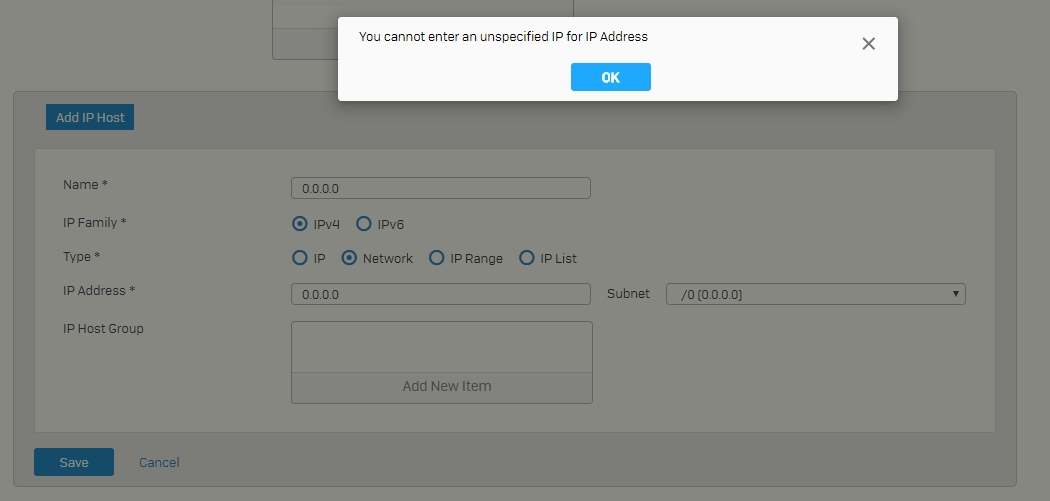Click the IP Host Group label
1050x501 pixels.
103,329
